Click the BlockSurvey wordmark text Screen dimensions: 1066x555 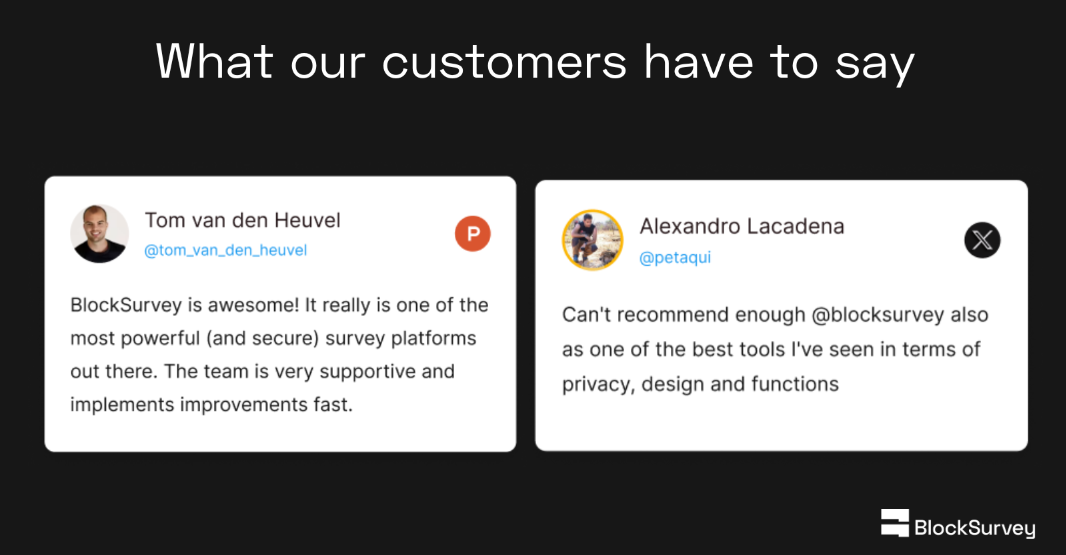point(975,528)
